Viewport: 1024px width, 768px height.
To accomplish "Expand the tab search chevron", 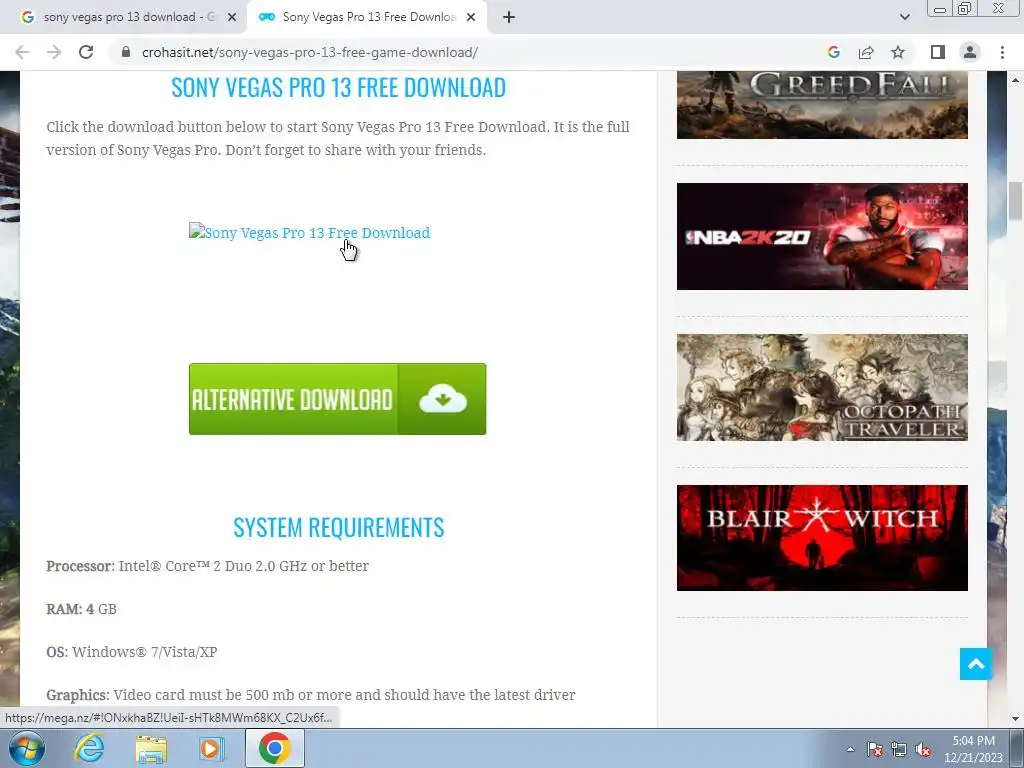I will click(904, 18).
